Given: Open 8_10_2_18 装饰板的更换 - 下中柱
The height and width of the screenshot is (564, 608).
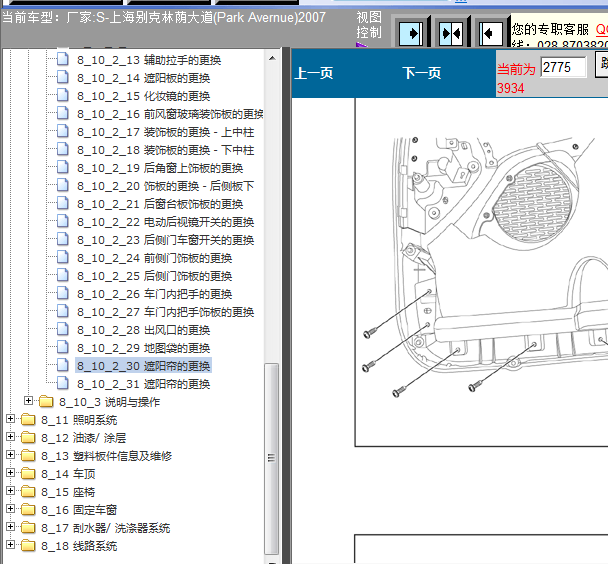Looking at the screenshot, I should click(166, 150).
